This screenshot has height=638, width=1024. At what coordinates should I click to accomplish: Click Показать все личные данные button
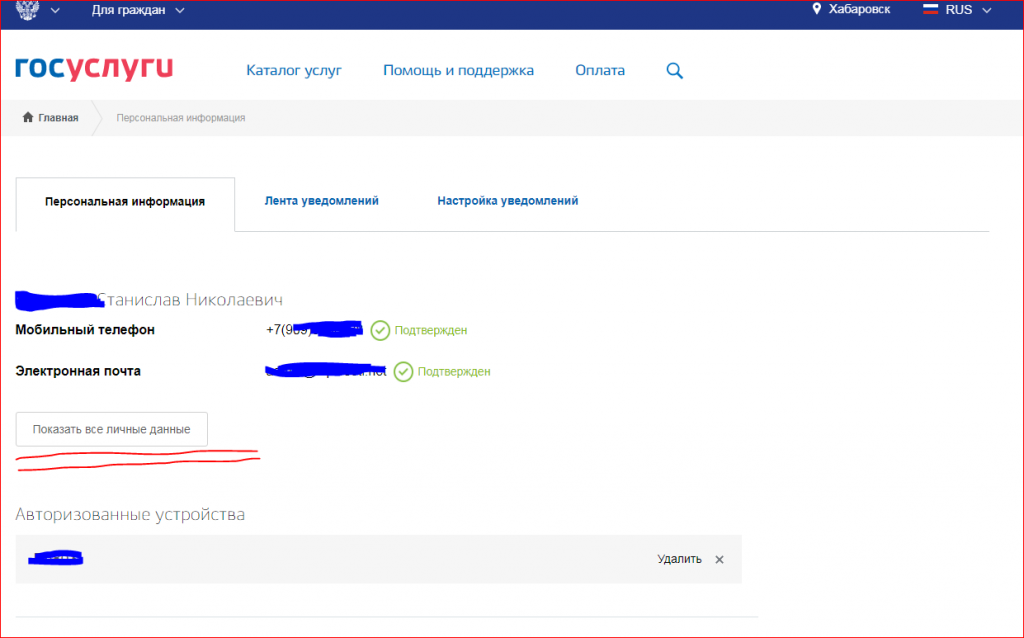pyautogui.click(x=112, y=429)
